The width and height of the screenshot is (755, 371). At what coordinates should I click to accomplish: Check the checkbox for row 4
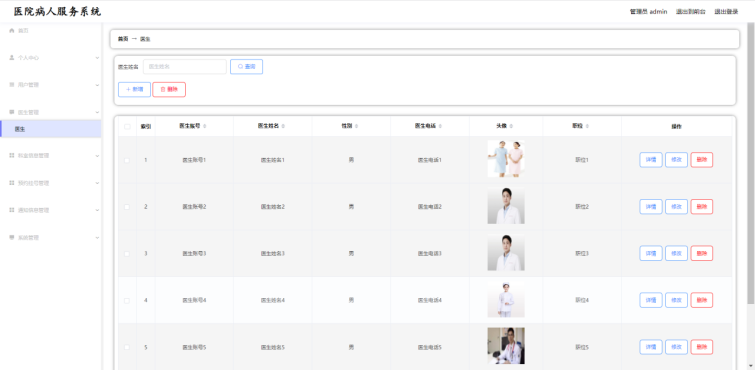(127, 300)
